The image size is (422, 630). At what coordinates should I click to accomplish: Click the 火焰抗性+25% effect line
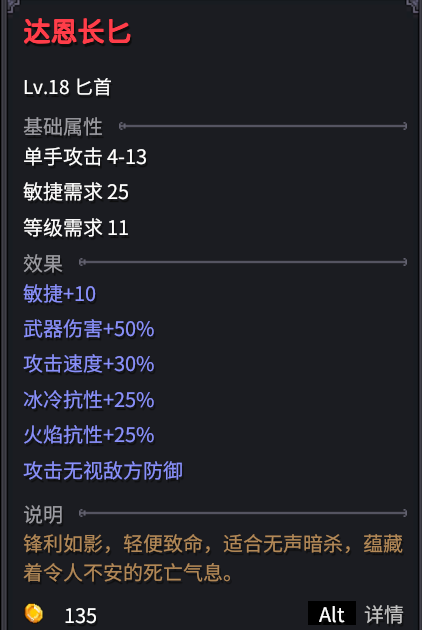[89, 435]
